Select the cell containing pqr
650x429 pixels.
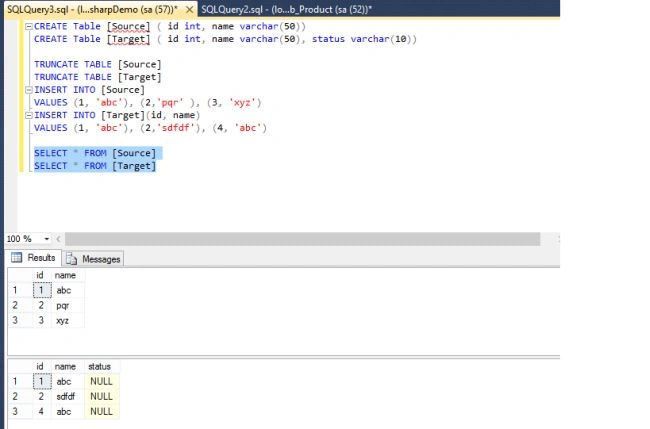coord(68,305)
